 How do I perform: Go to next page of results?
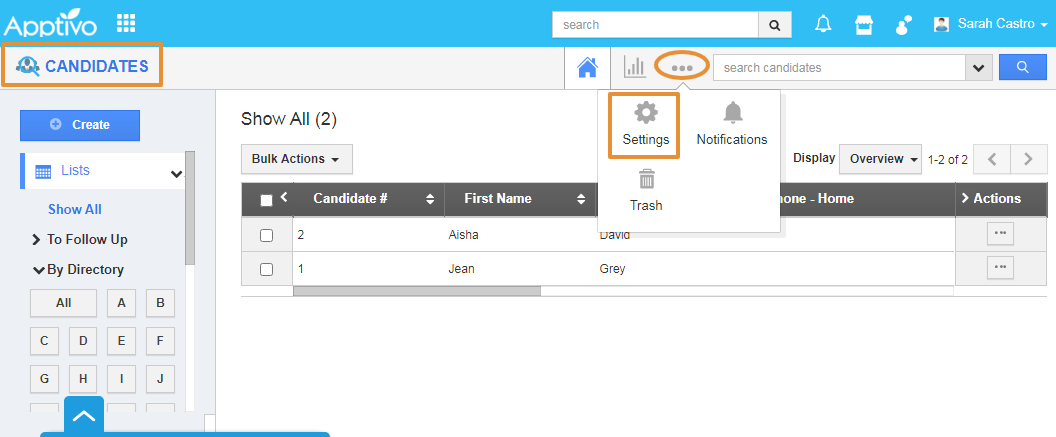1028,160
